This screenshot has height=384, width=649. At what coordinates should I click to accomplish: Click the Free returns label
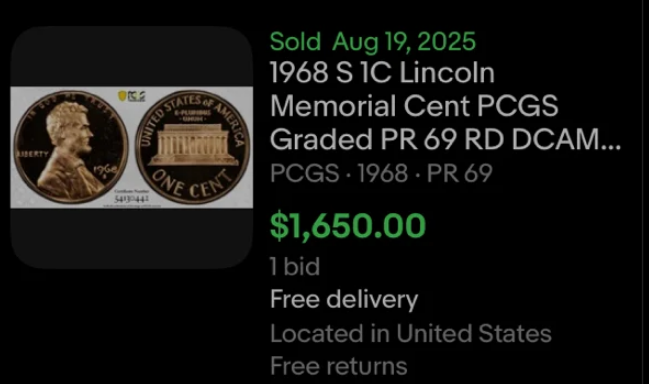click(339, 366)
